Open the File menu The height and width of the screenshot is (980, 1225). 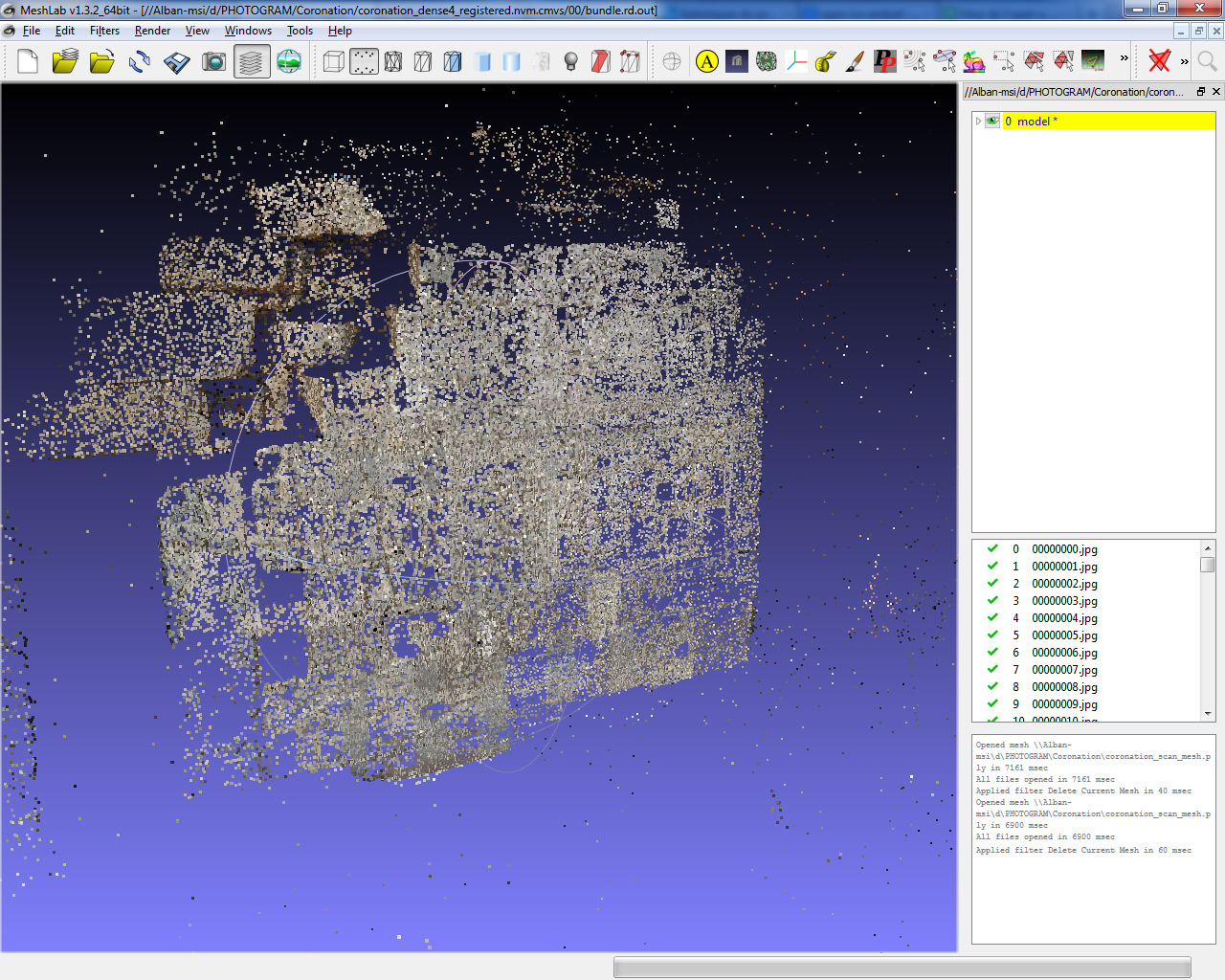pyautogui.click(x=32, y=31)
